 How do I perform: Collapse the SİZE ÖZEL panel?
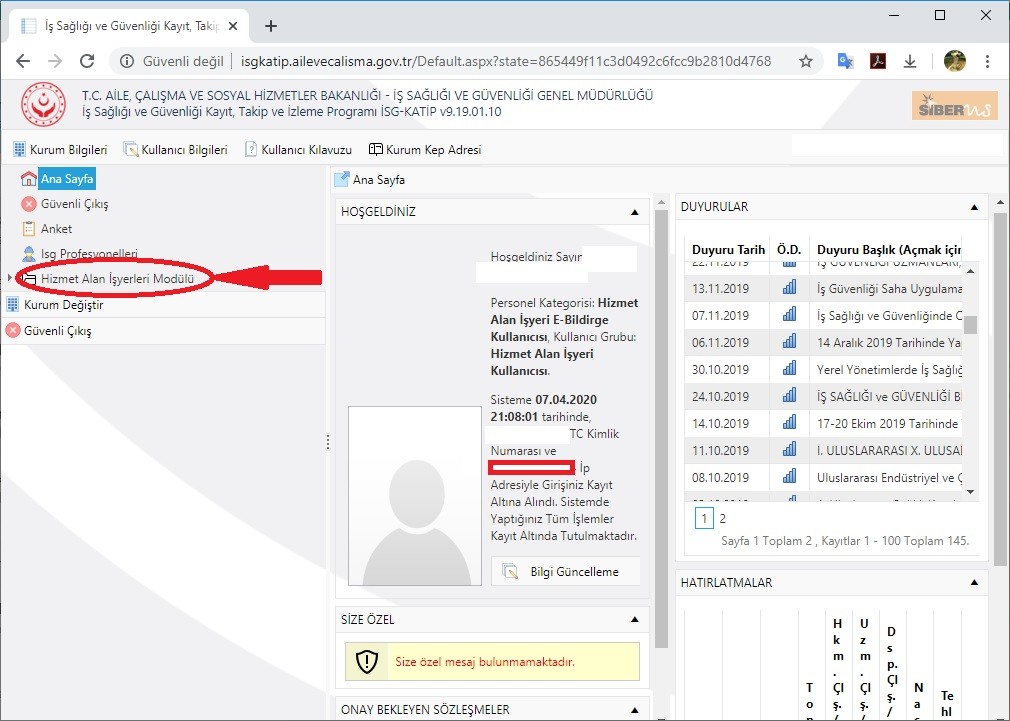[x=634, y=620]
